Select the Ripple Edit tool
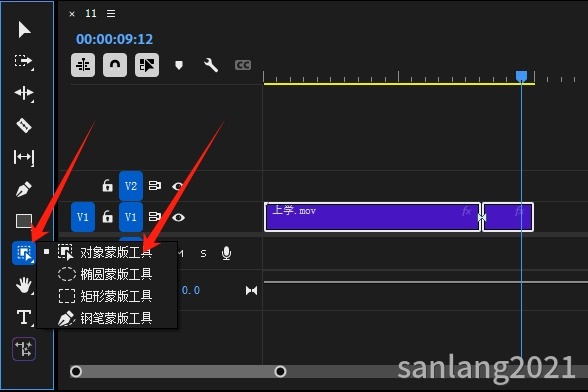The width and height of the screenshot is (588, 392). (24, 93)
